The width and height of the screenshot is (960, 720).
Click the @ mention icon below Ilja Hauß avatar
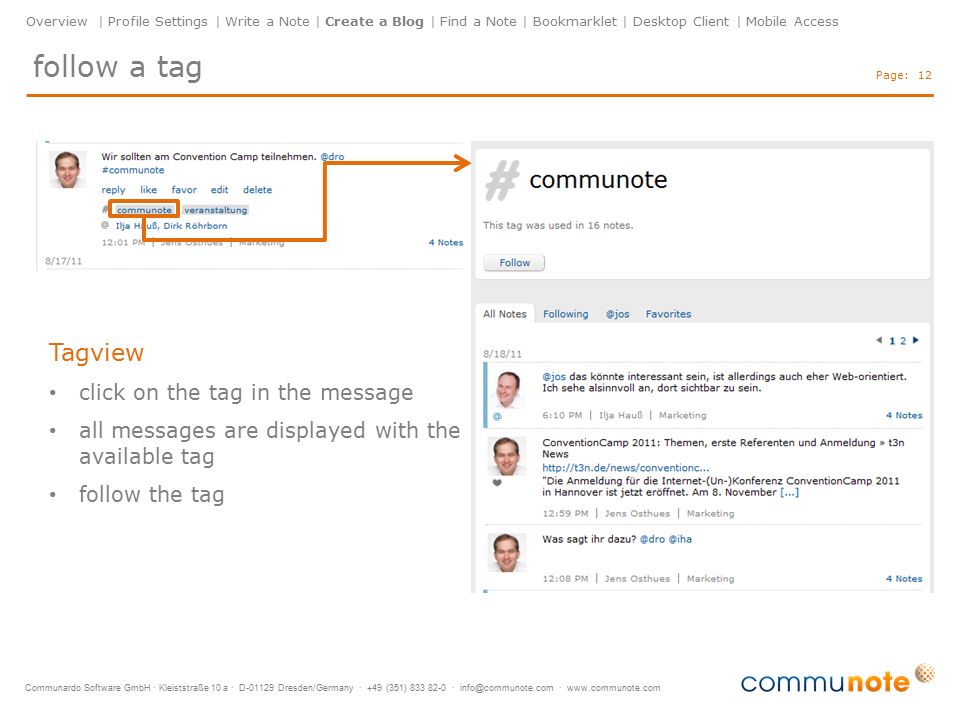pyautogui.click(x=497, y=416)
